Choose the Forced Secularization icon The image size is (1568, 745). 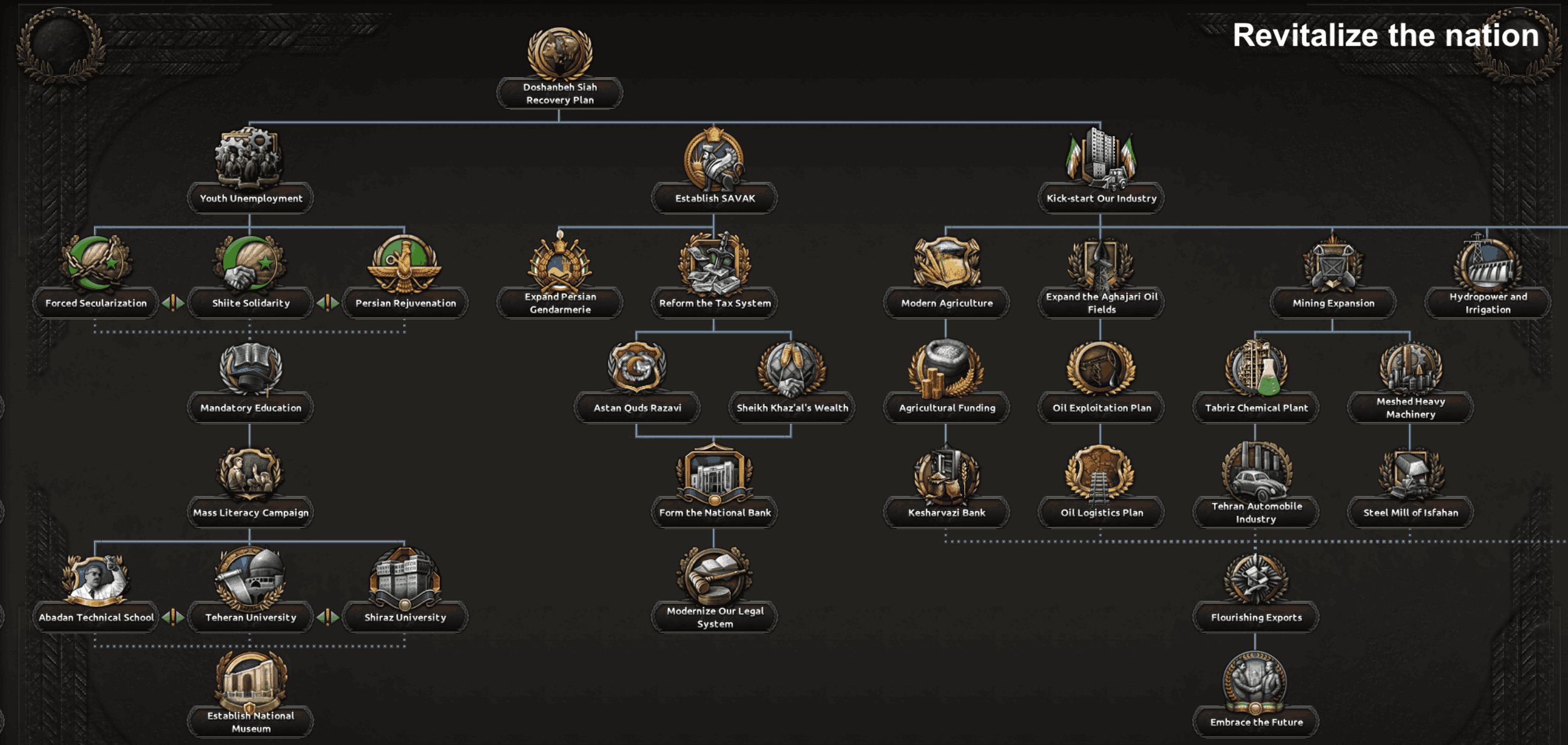pos(95,263)
